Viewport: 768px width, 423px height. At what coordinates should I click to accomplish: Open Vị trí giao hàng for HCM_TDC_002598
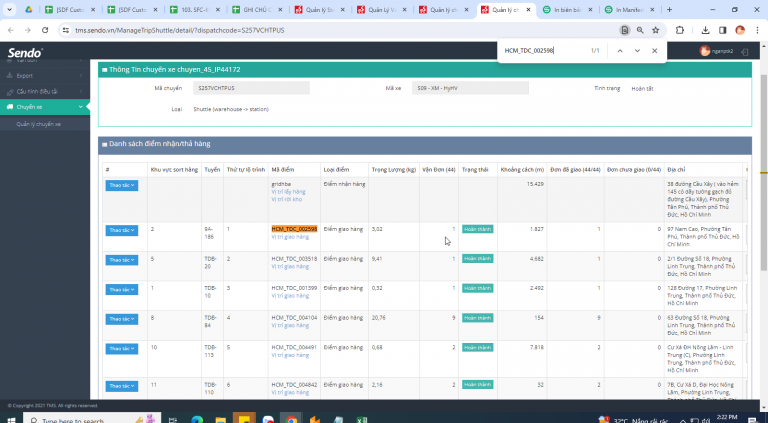pos(290,237)
